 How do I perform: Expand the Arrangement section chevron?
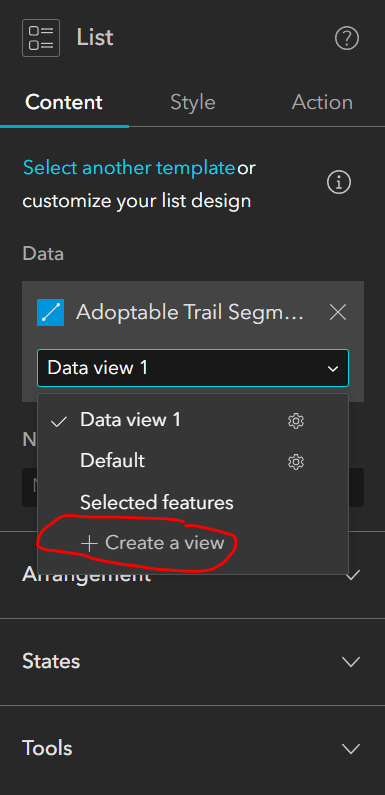click(x=351, y=575)
